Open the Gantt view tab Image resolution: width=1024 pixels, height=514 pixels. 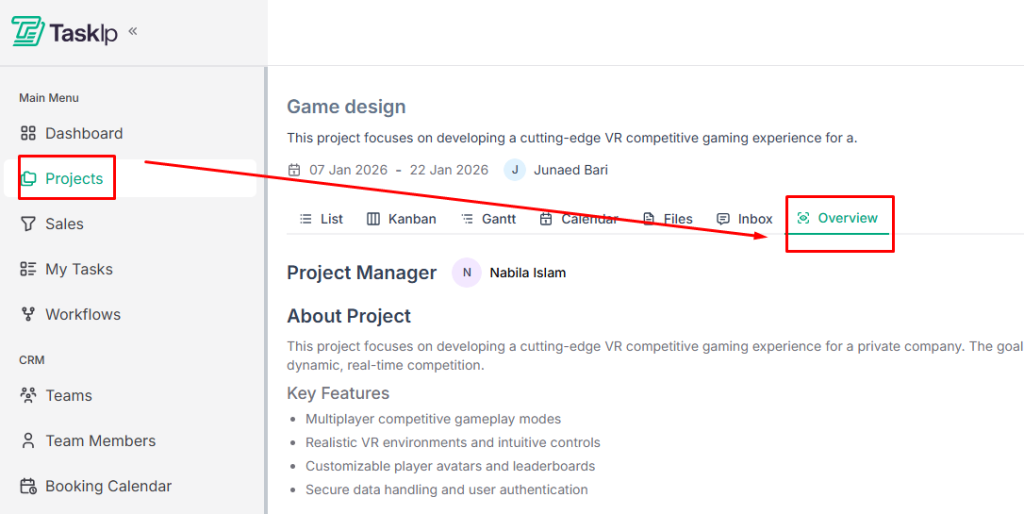488,219
